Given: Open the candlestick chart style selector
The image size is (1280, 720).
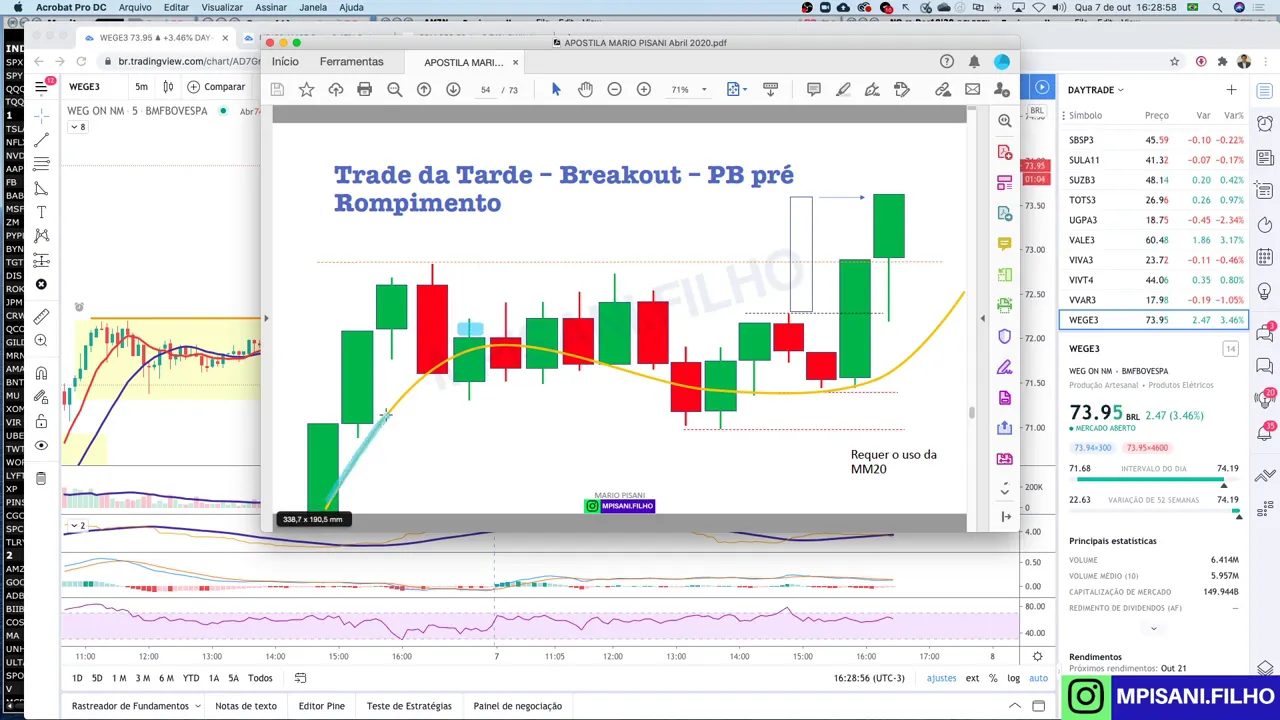Looking at the screenshot, I should 168,87.
